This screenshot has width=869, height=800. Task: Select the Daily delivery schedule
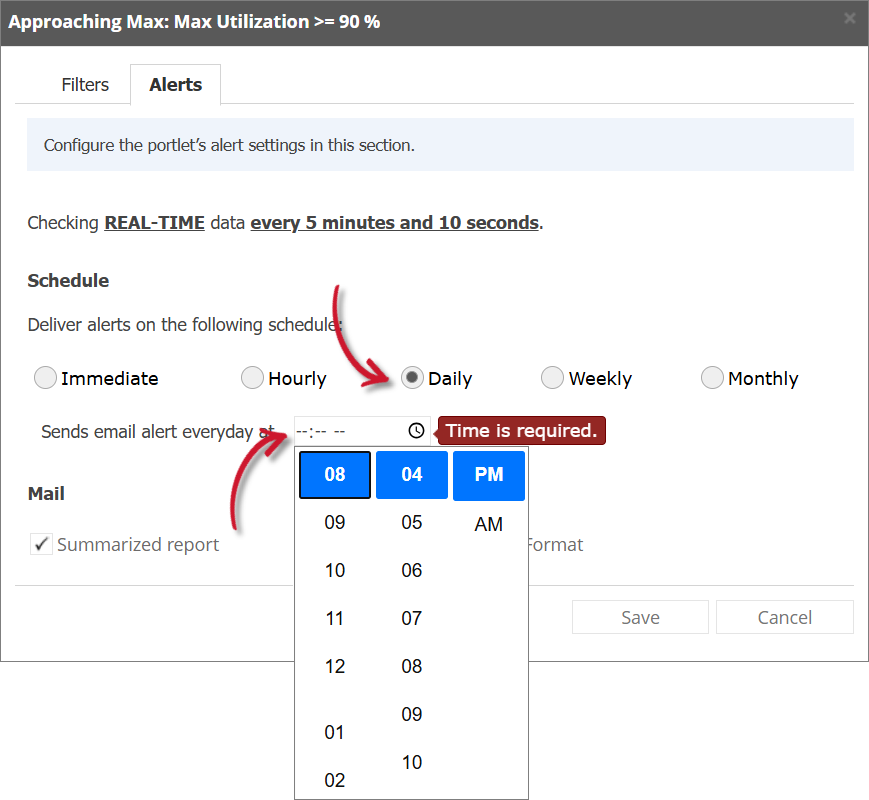pyautogui.click(x=412, y=378)
